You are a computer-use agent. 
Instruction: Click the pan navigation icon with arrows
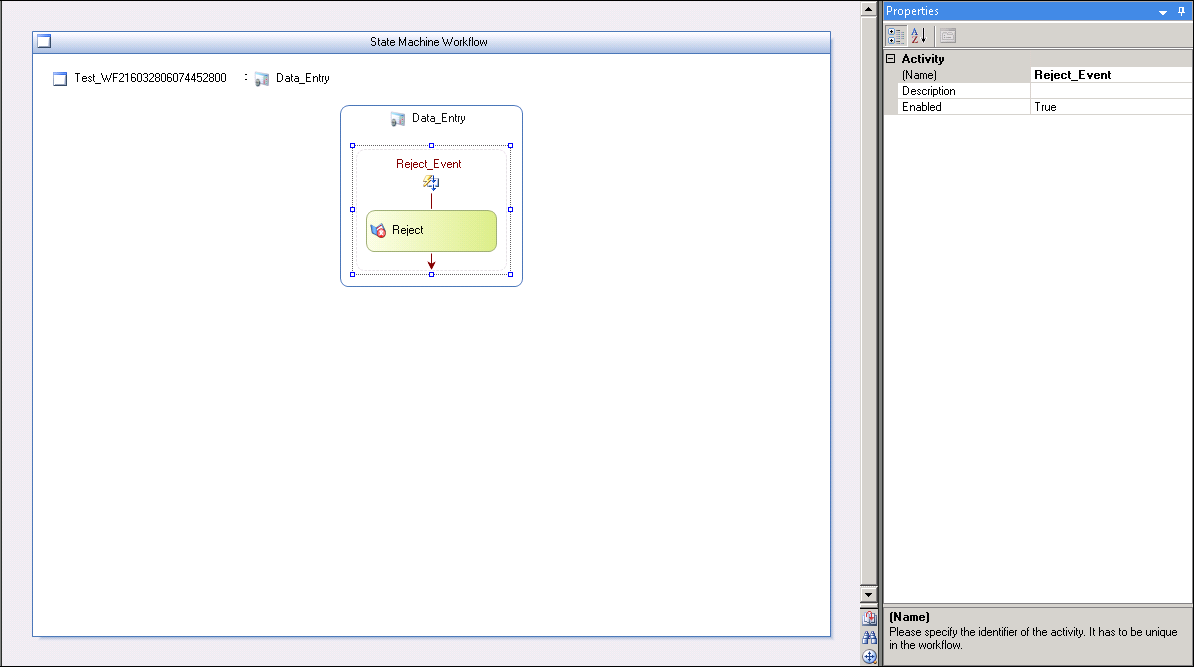tap(869, 656)
